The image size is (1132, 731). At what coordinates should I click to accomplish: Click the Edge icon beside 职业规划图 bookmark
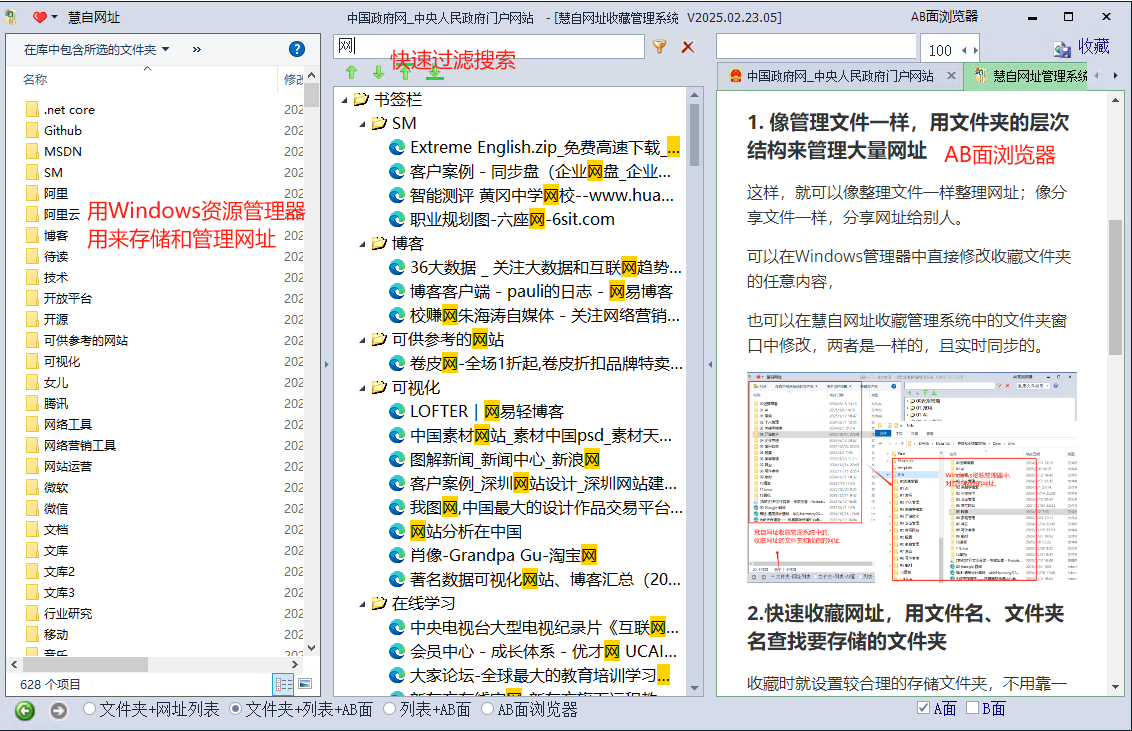tap(396, 219)
